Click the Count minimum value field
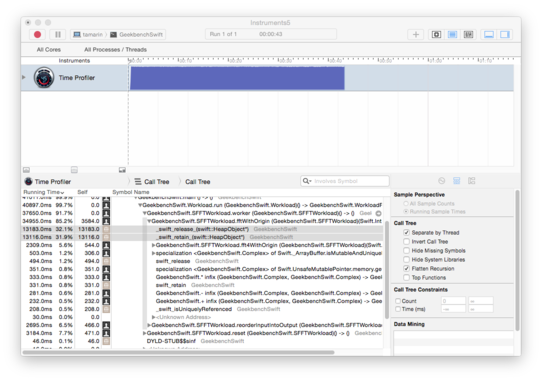Image resolution: width=542 pixels, height=381 pixels. (x=454, y=301)
